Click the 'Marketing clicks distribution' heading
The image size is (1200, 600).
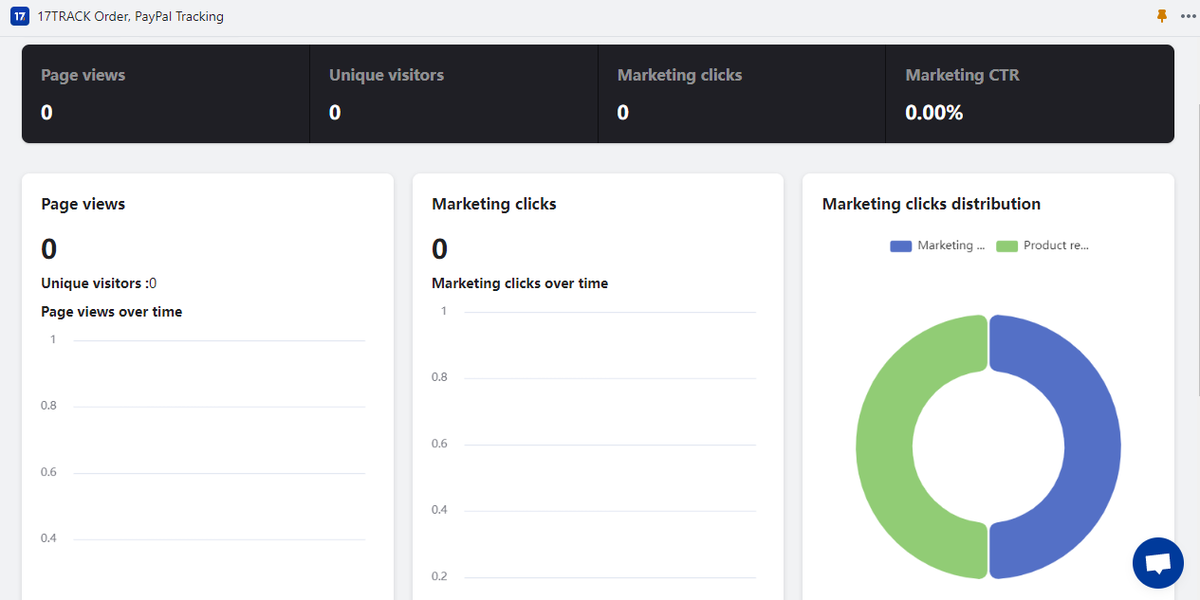pos(931,204)
